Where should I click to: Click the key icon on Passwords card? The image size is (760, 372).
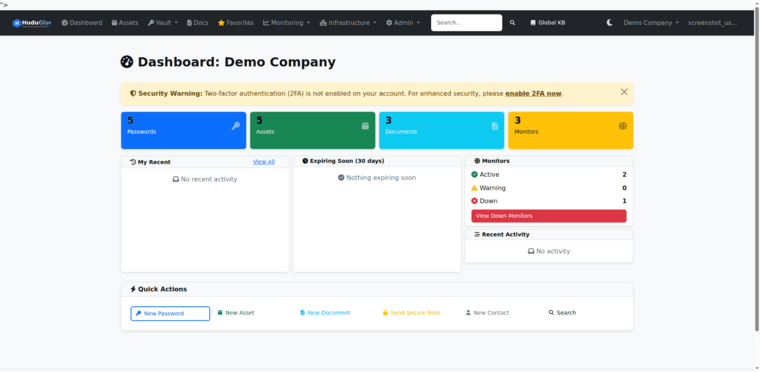point(236,126)
